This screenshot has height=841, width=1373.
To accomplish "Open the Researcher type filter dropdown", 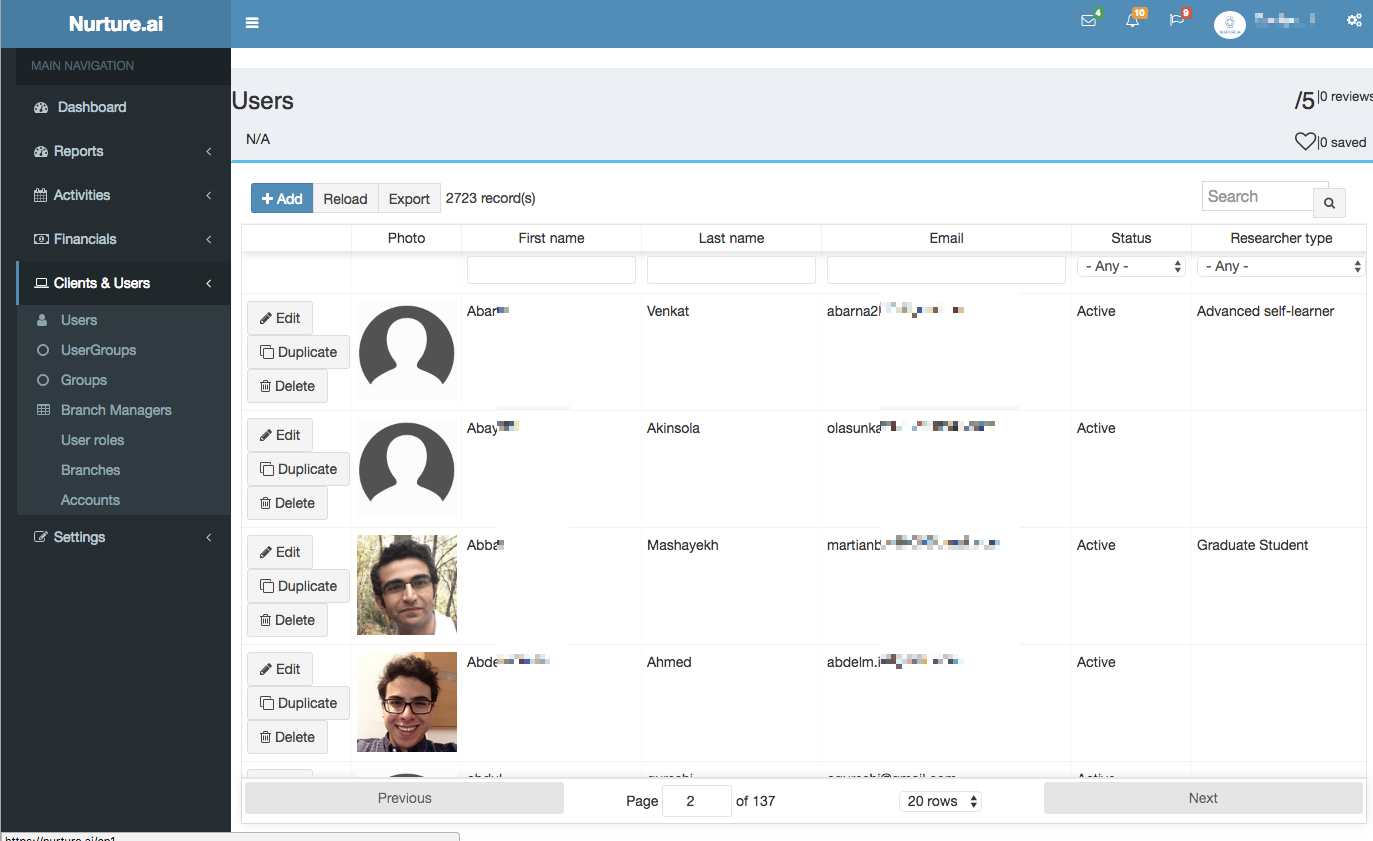I will click(x=1282, y=267).
